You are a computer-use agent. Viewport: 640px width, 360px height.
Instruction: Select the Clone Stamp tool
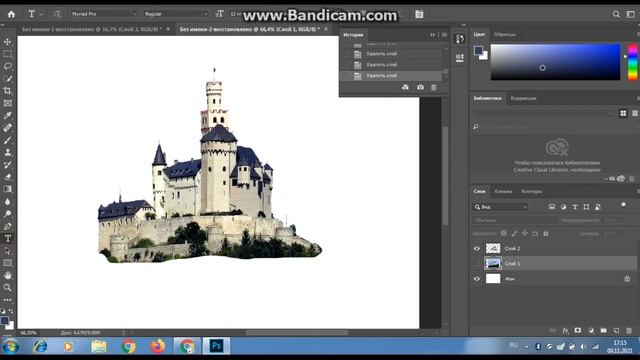(7, 152)
